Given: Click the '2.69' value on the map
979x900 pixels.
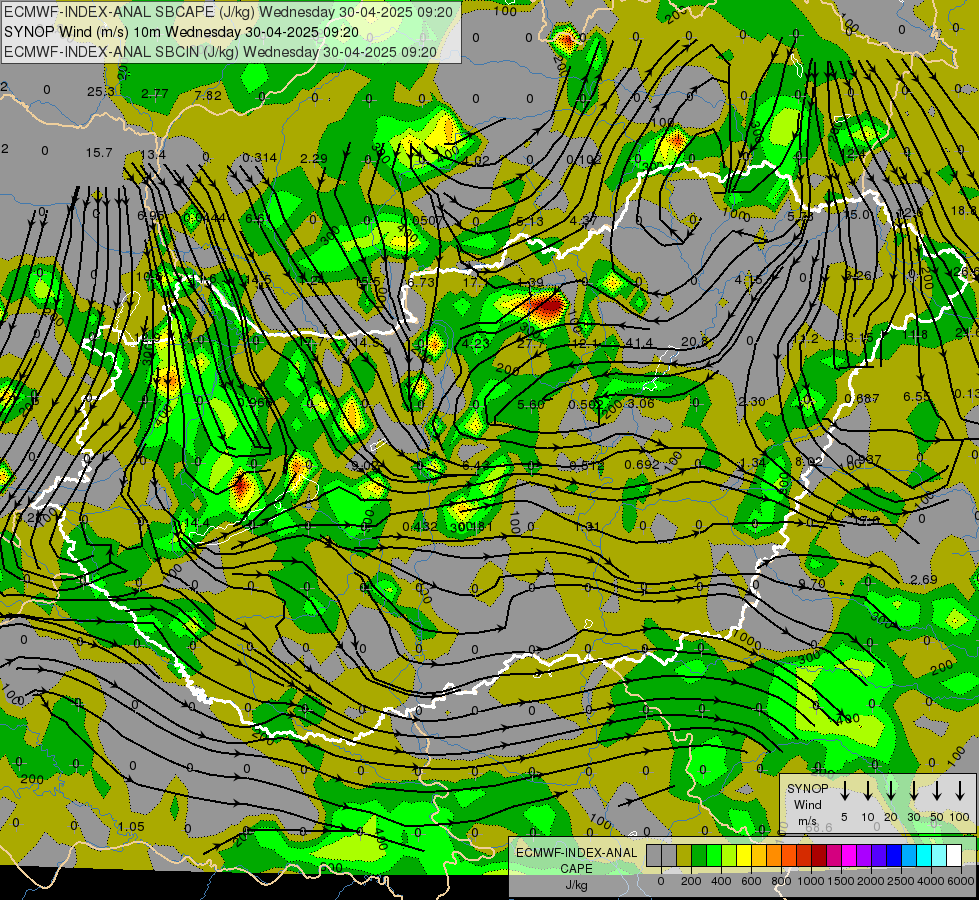Looking at the screenshot, I should click(x=923, y=579).
